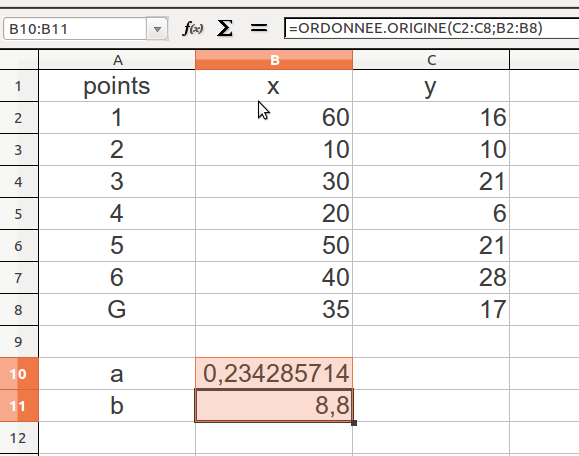Viewport: 579px width, 456px height.
Task: Select row 1 header
Action: tap(19, 86)
